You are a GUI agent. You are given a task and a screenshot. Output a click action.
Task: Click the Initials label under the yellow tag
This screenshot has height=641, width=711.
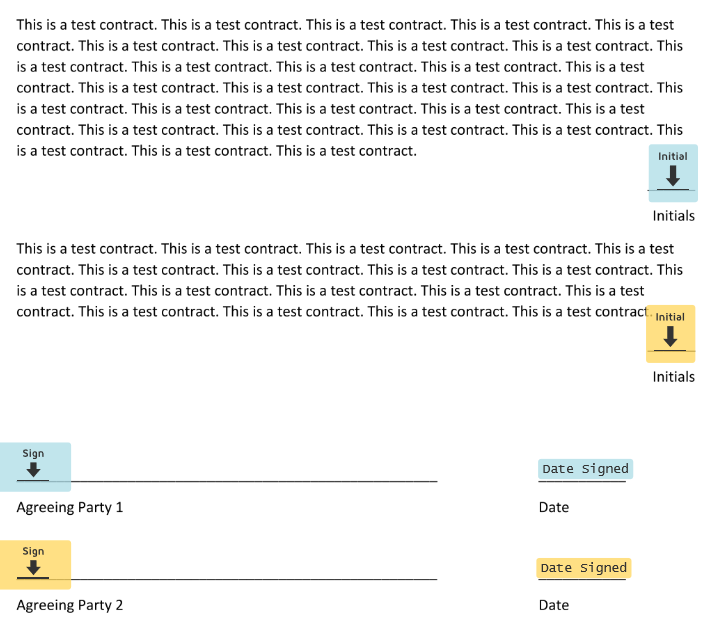click(674, 377)
